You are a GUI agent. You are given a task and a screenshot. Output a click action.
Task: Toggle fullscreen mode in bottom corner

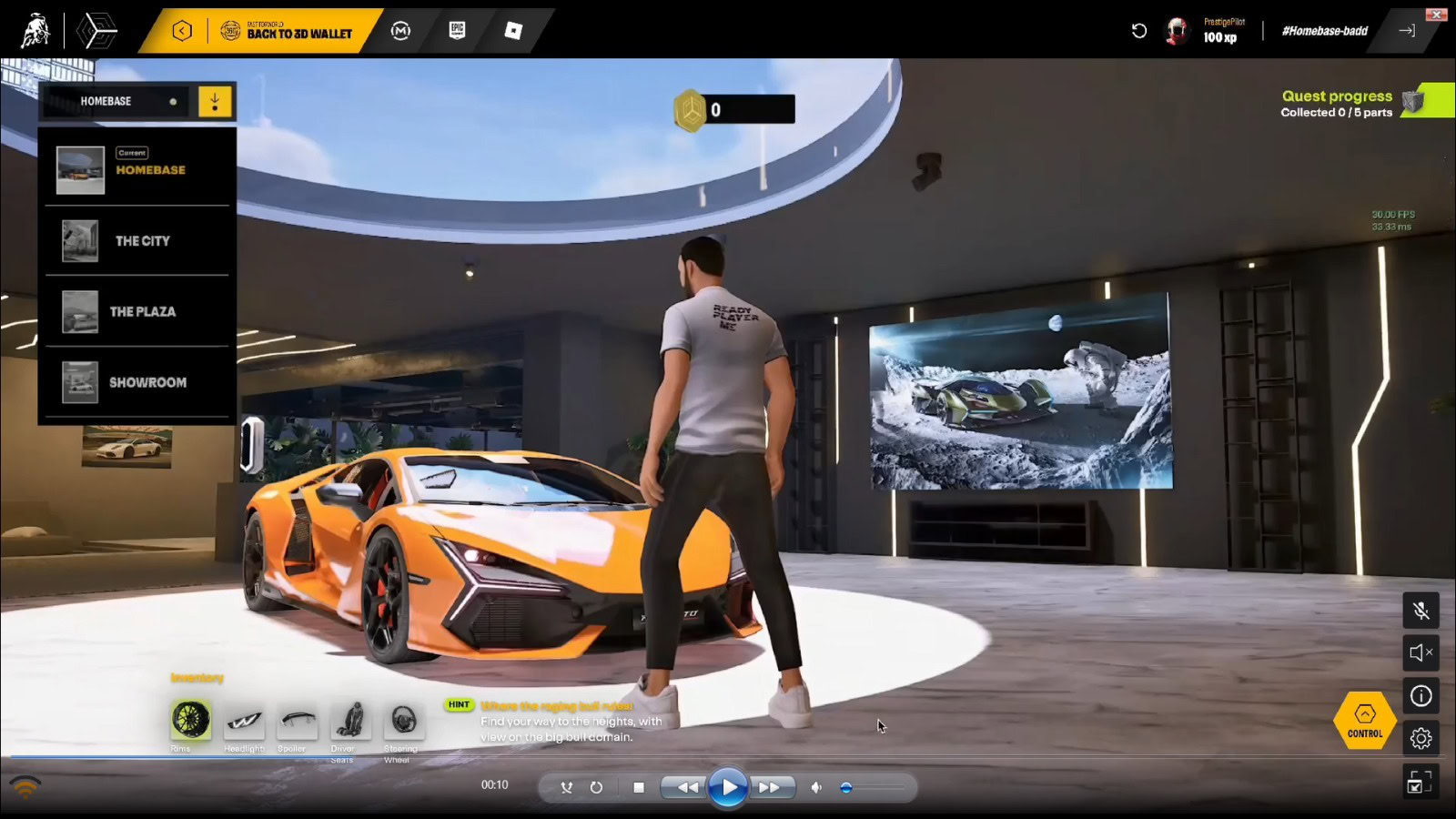1420,782
